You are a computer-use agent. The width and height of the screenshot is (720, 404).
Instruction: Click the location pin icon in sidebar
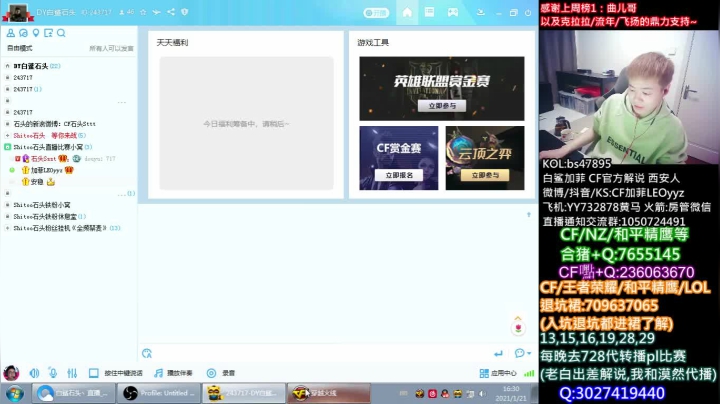click(35, 33)
